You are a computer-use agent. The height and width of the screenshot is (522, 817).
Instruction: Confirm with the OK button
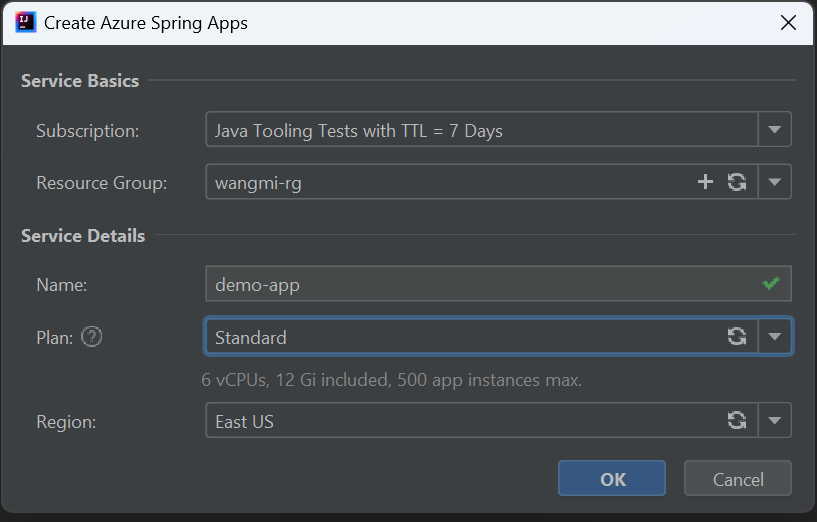[612, 478]
